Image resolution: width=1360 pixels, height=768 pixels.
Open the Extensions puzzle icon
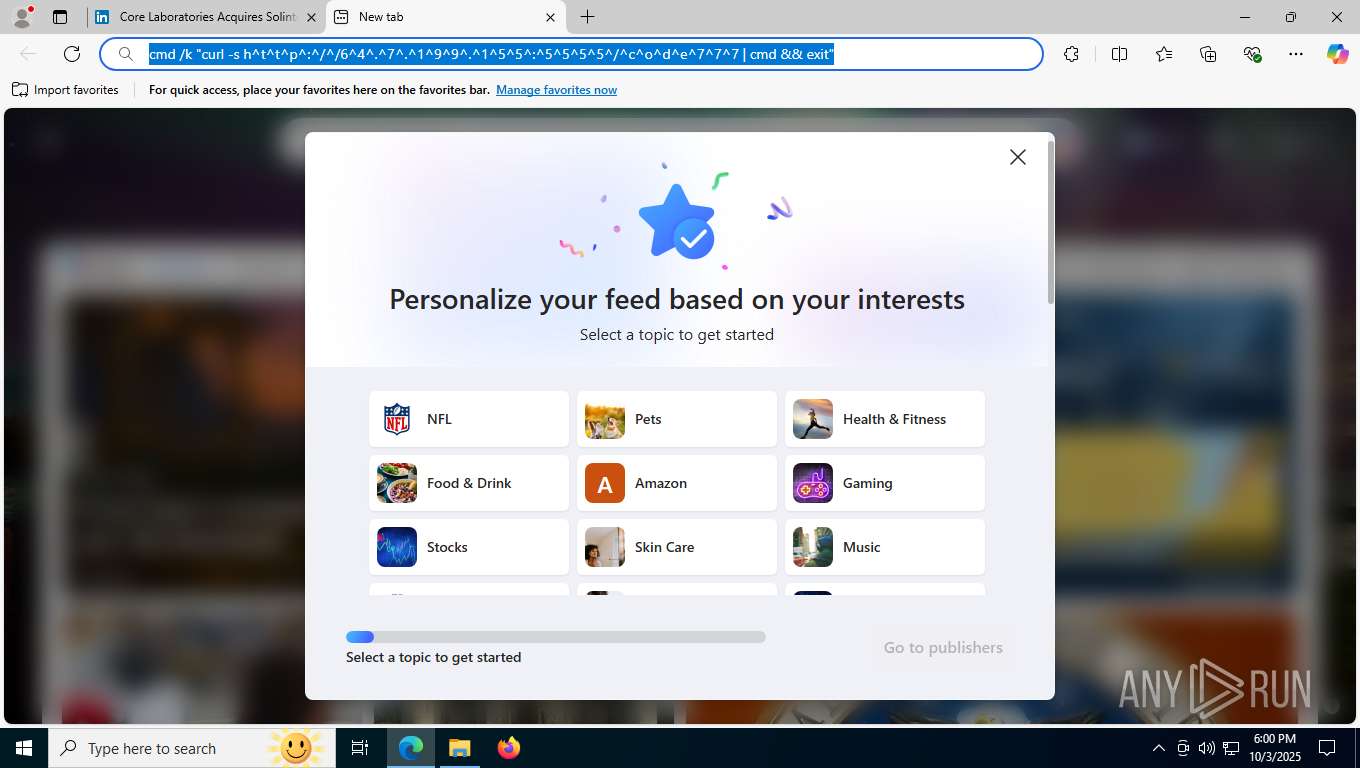(1071, 54)
